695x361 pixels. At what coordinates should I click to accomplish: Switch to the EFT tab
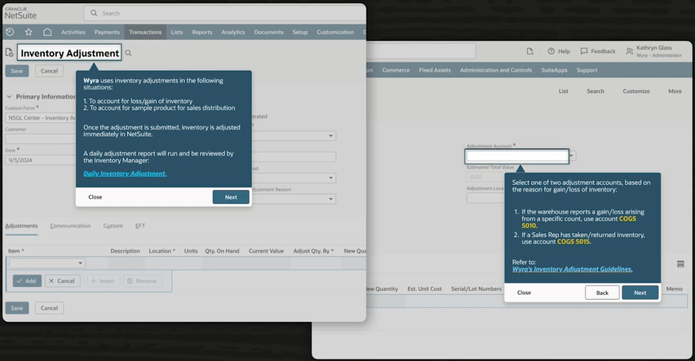pos(140,226)
